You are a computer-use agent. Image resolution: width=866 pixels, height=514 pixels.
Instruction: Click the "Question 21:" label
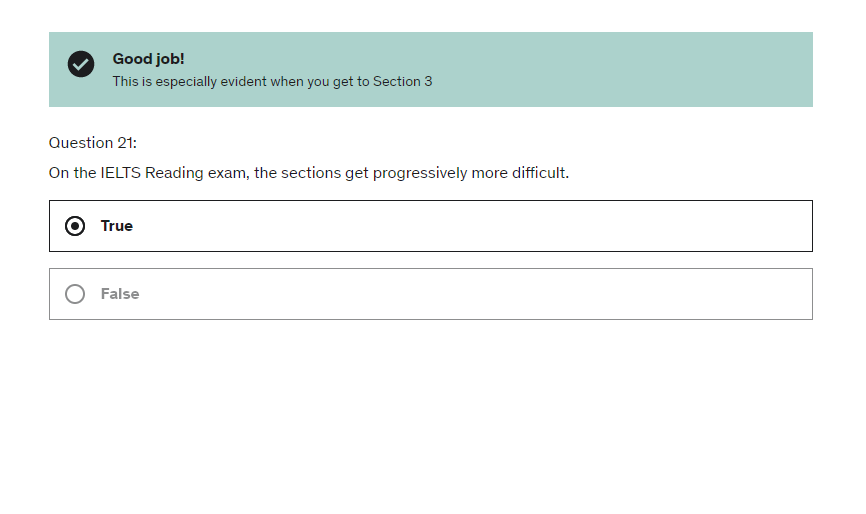pos(93,143)
